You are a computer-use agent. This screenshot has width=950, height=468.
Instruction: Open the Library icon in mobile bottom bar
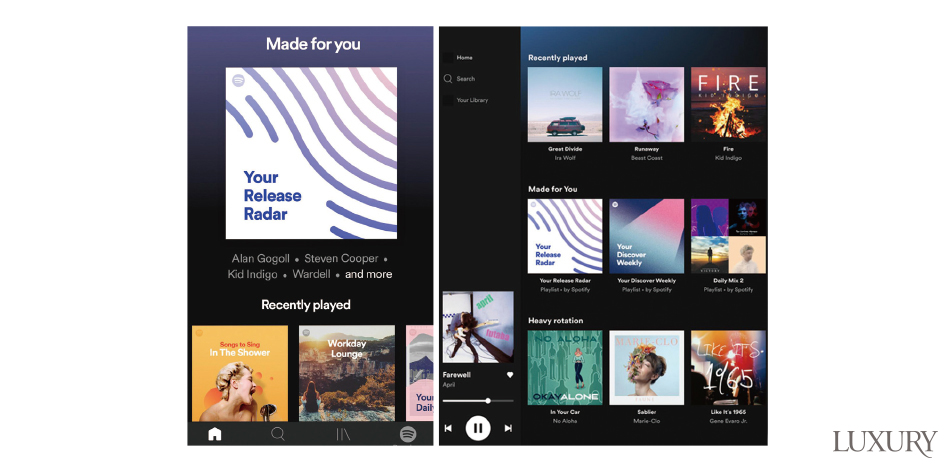[343, 434]
